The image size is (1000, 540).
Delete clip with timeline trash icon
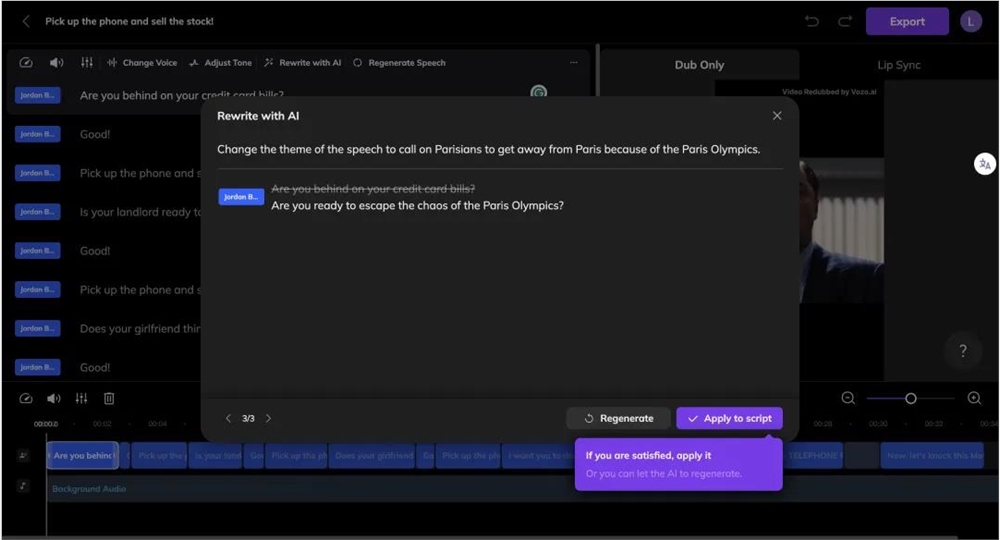click(109, 398)
